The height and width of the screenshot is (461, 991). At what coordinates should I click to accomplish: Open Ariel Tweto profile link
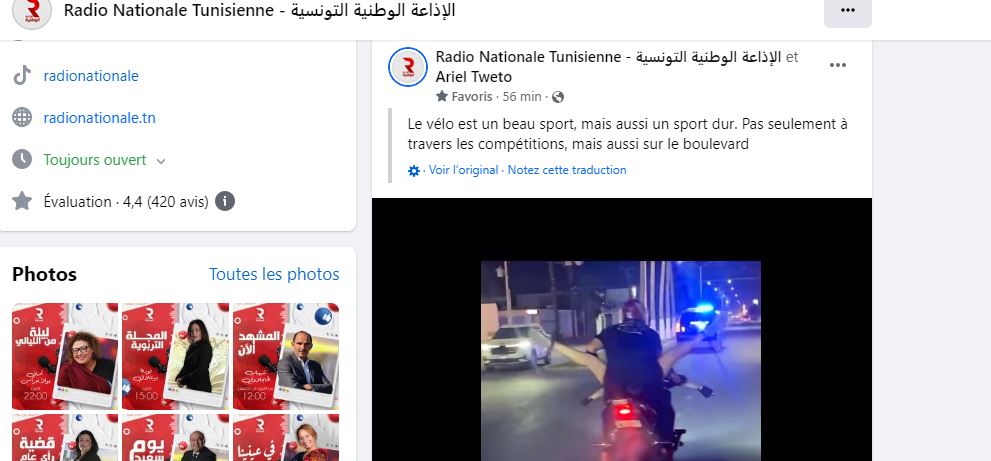(473, 77)
